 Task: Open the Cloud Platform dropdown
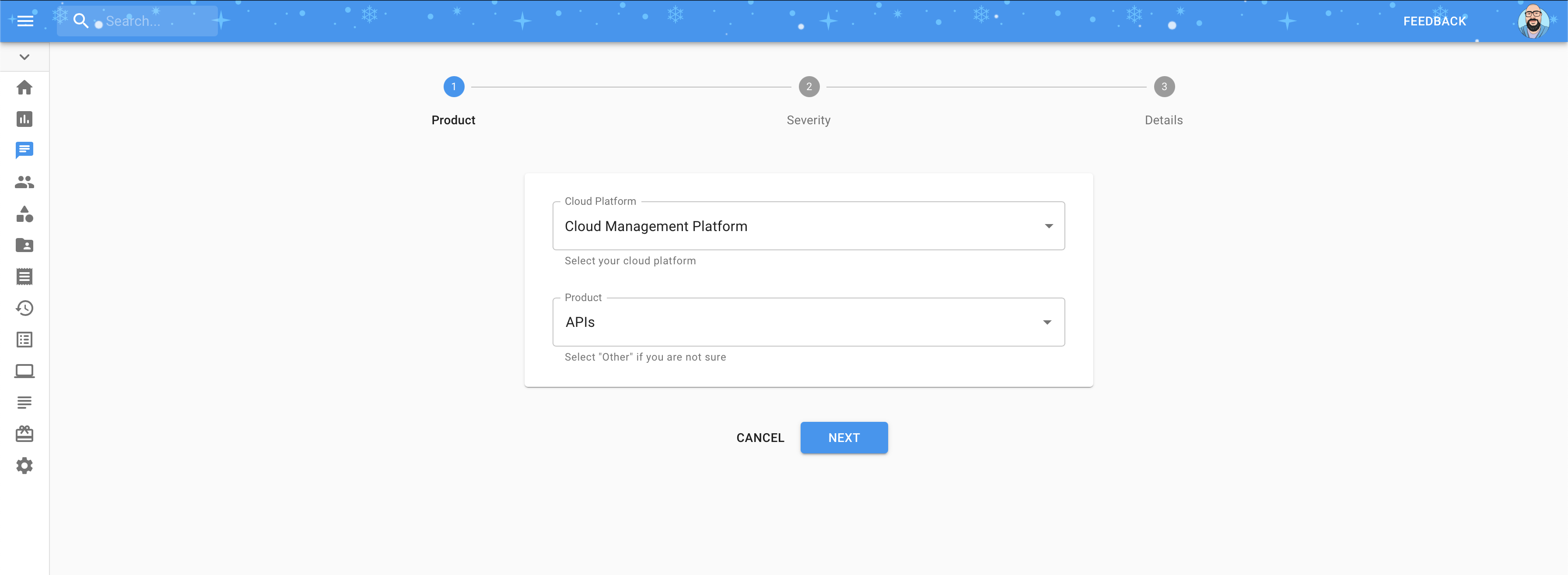click(808, 226)
